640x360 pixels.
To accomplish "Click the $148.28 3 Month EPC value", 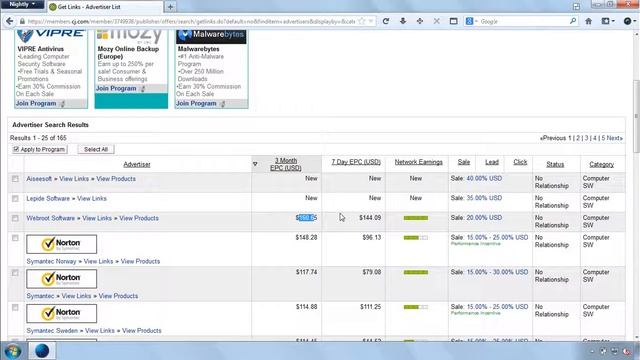I will [306, 237].
